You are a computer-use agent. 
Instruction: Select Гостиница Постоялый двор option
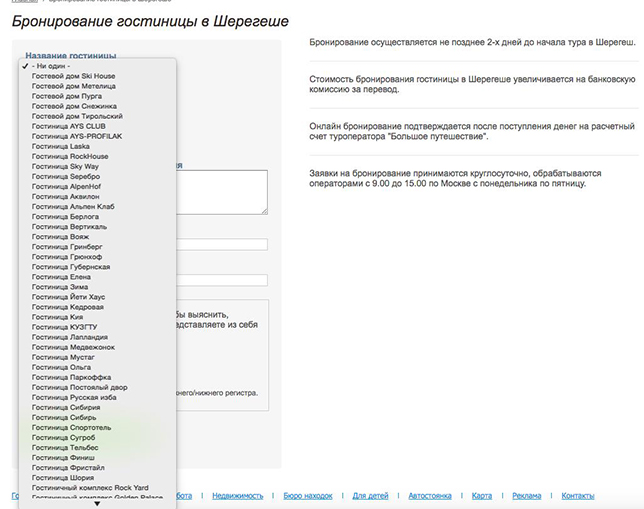97,388
